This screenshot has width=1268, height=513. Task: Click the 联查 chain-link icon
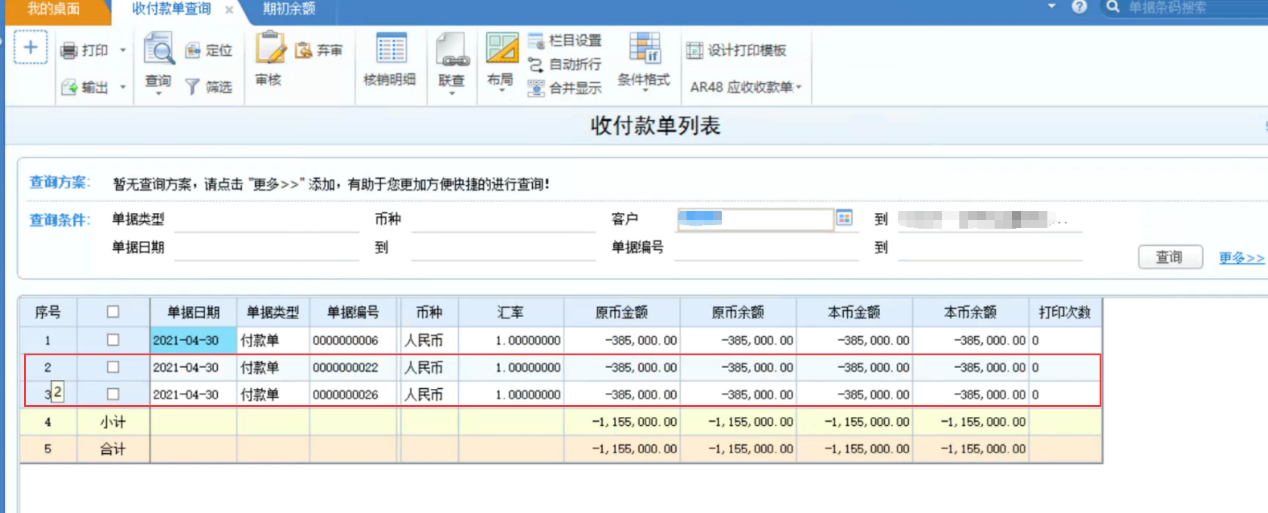(x=452, y=47)
